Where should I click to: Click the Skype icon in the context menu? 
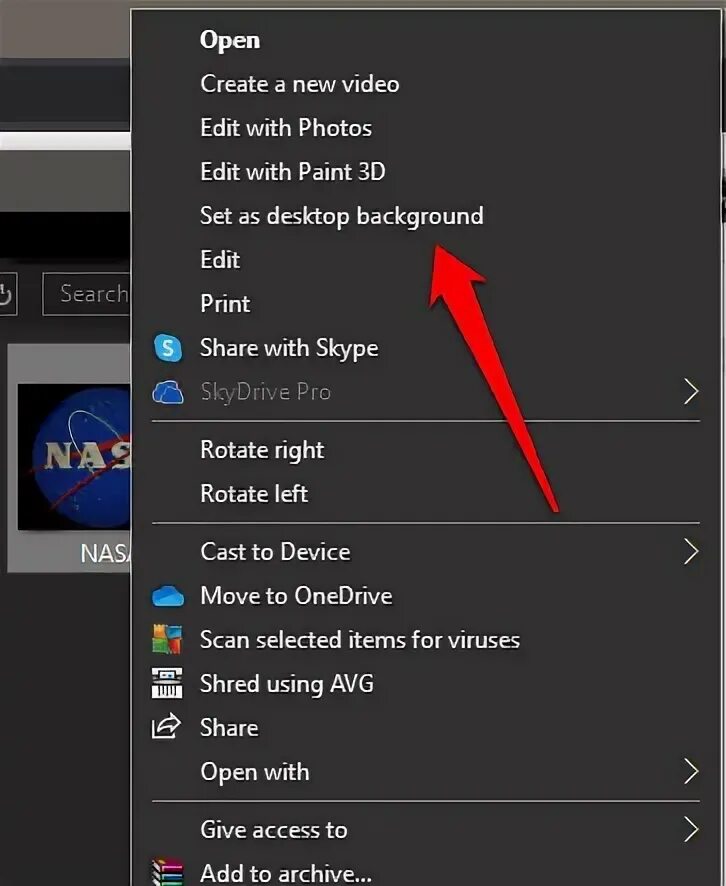tap(168, 348)
